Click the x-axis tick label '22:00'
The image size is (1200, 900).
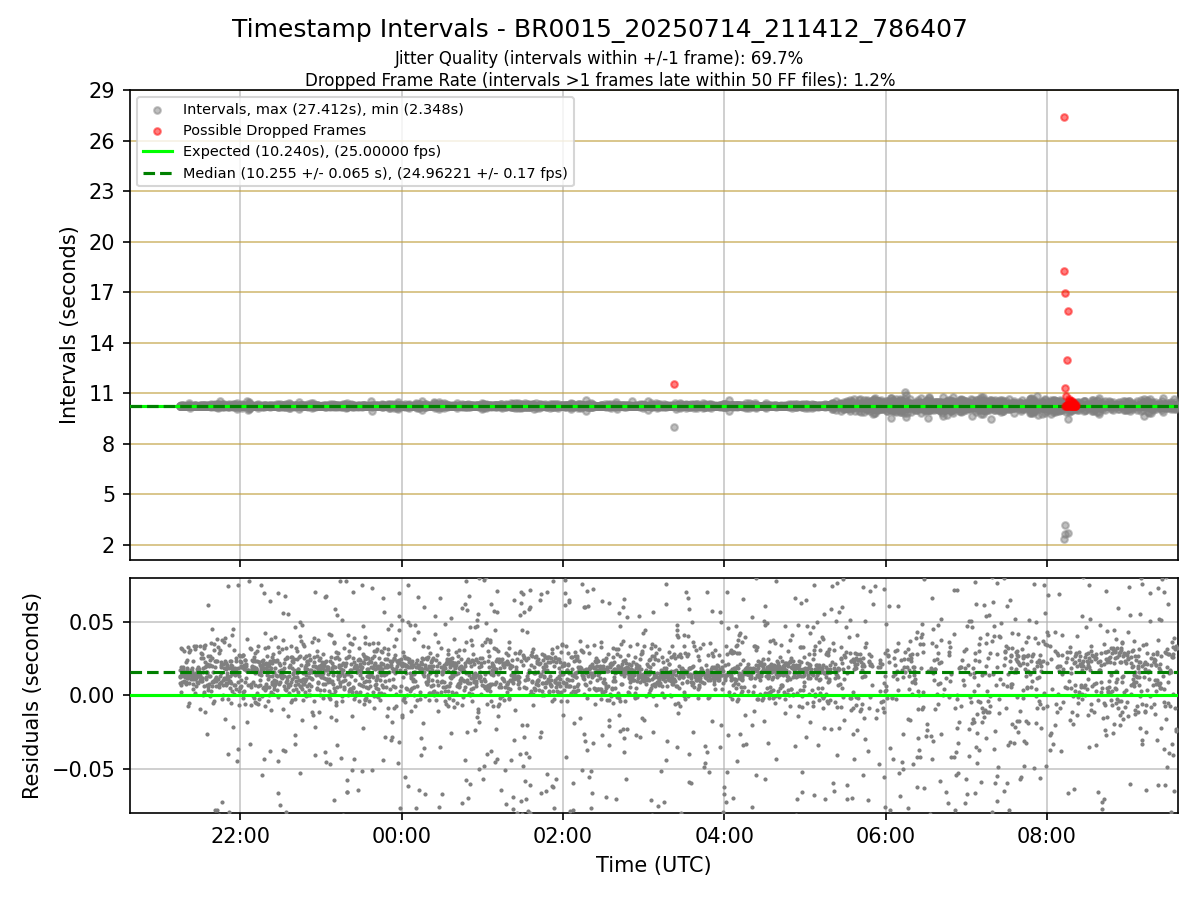pos(239,835)
